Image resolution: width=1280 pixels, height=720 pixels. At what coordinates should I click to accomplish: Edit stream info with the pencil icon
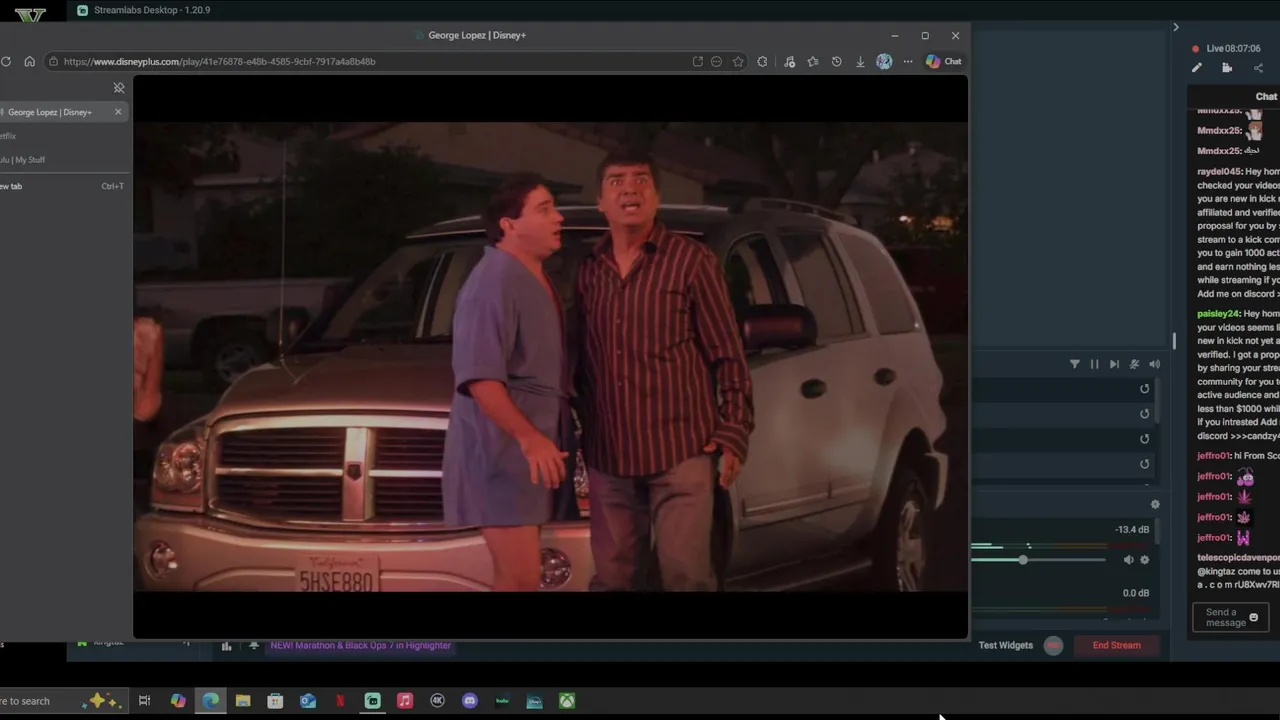[x=1196, y=68]
